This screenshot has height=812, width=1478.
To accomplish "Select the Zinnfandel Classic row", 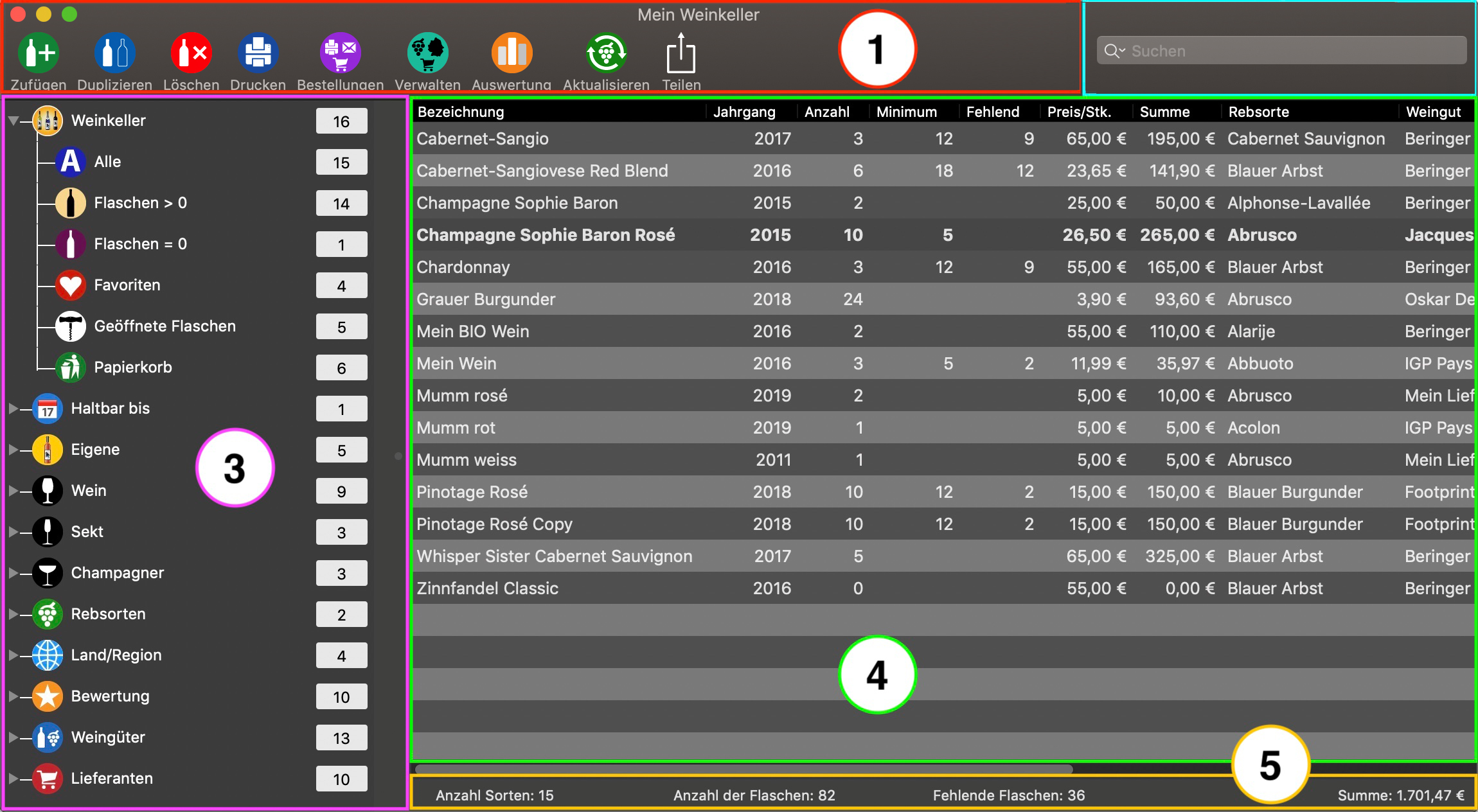I will 943,588.
